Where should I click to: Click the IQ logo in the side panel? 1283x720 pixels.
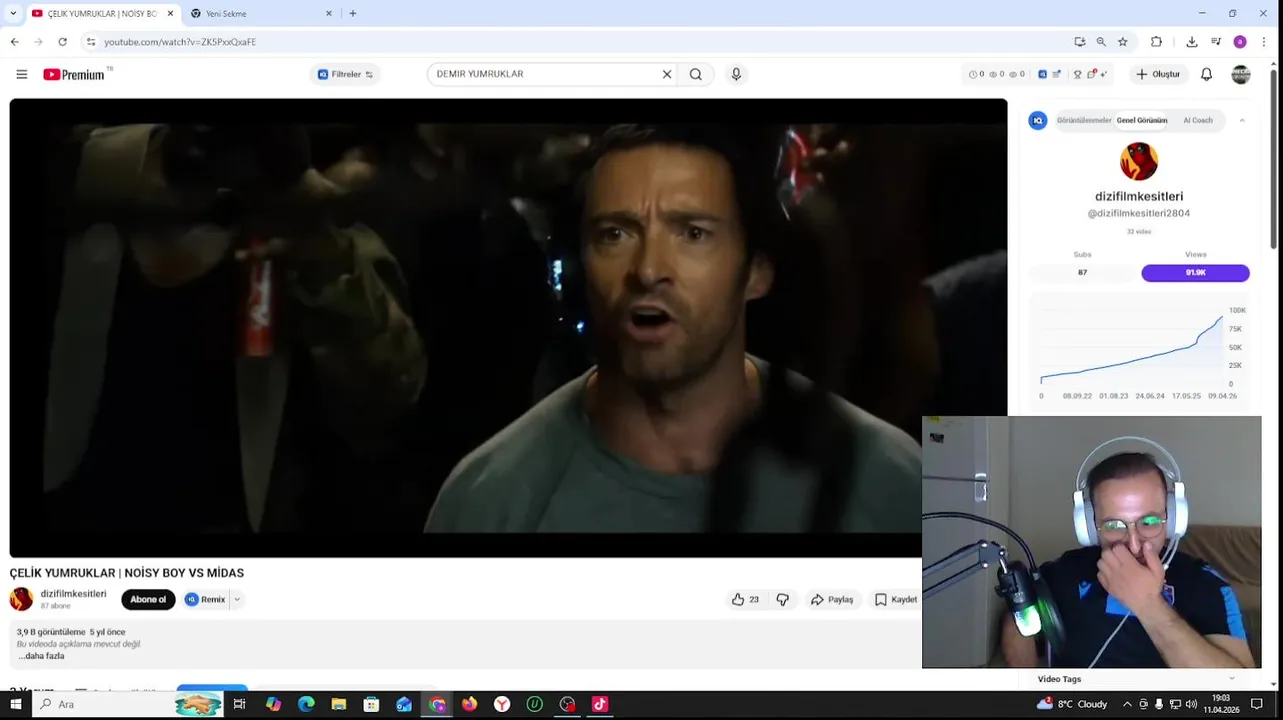point(1038,120)
